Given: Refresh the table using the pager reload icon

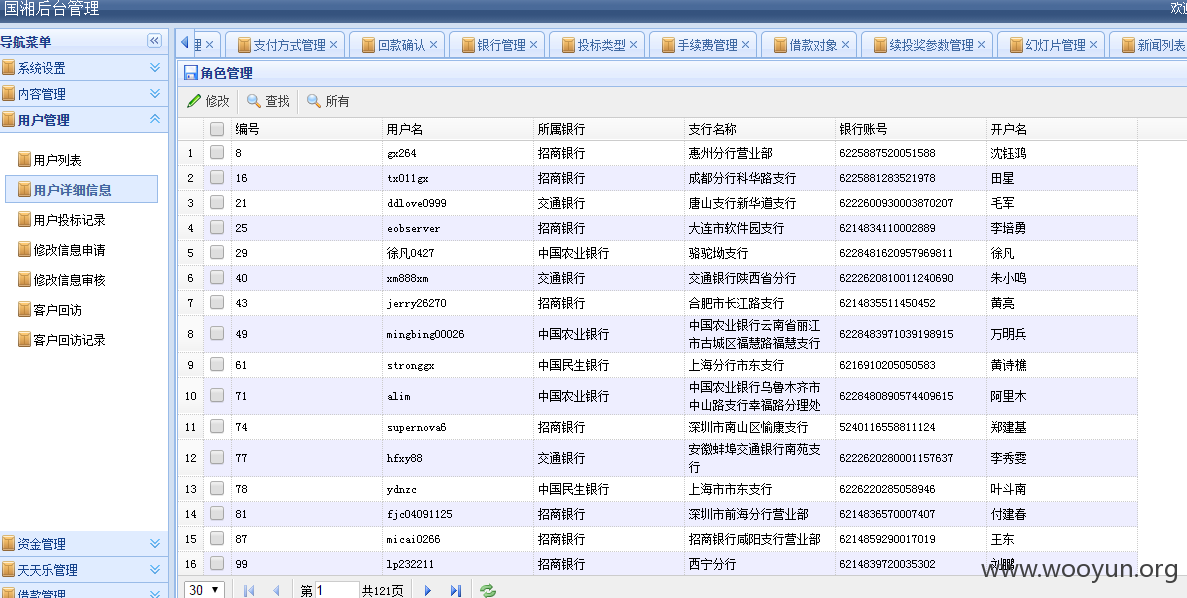Looking at the screenshot, I should pyautogui.click(x=488, y=590).
